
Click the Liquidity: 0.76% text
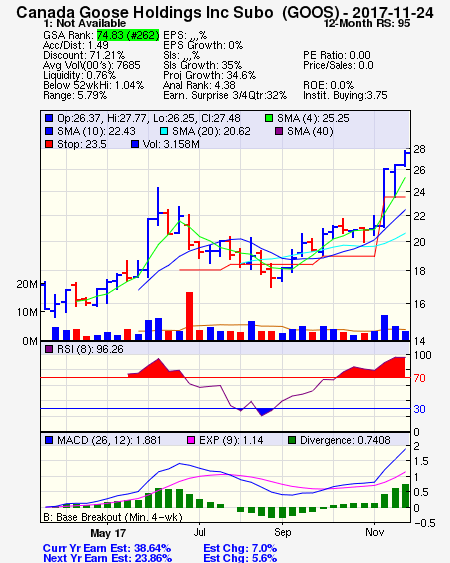(79, 75)
